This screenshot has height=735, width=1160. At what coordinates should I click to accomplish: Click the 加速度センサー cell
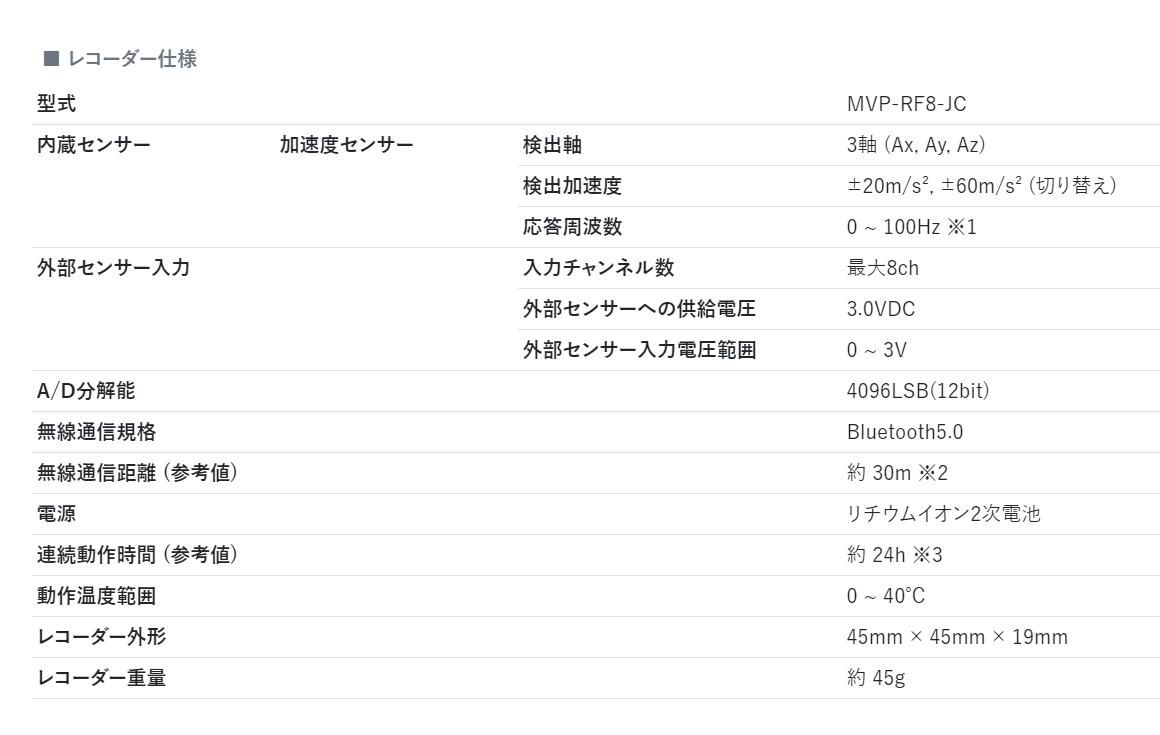point(346,145)
